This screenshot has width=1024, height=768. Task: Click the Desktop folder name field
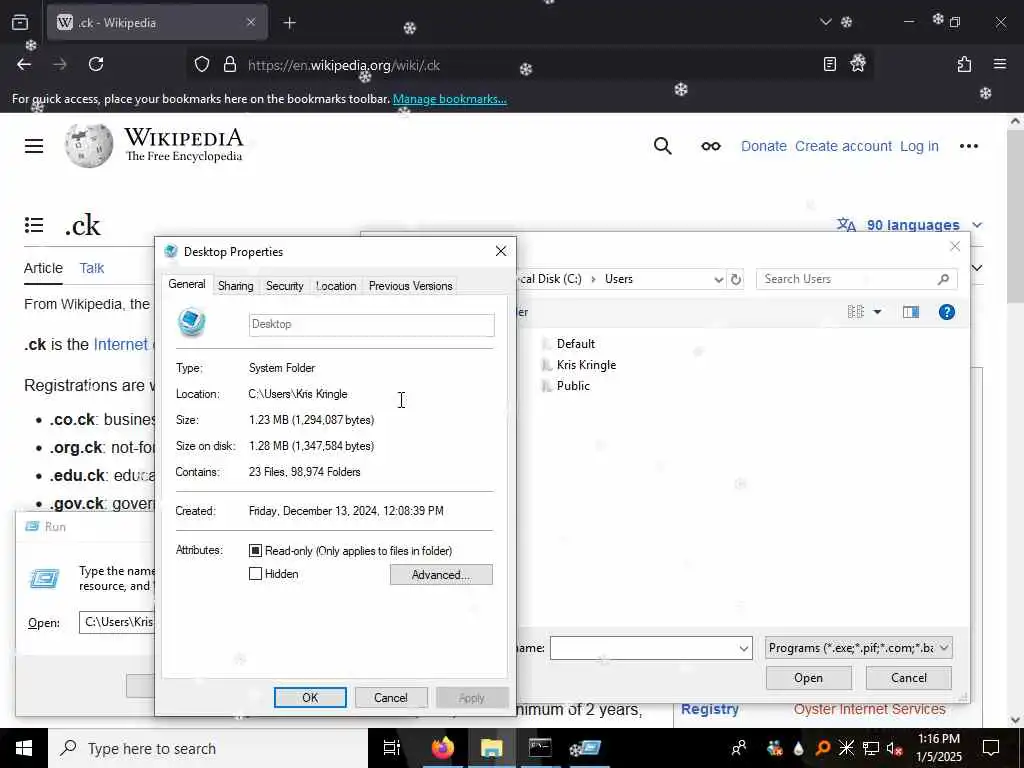pos(371,325)
